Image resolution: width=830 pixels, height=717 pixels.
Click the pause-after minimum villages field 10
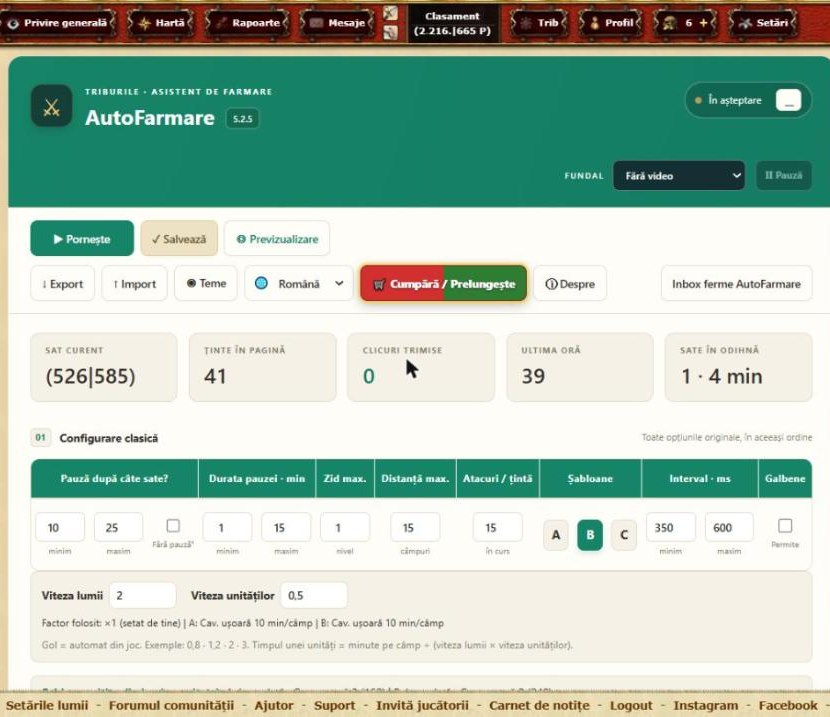coord(60,527)
